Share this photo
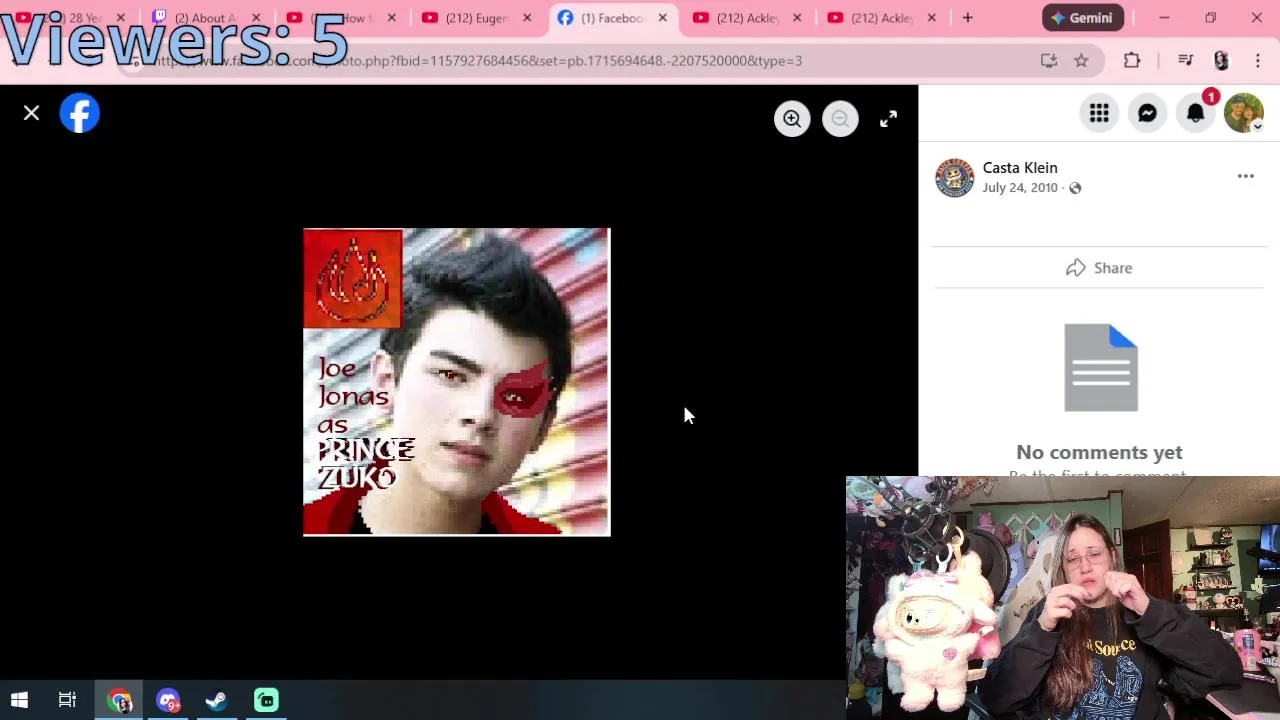Screen dimensions: 1280x720 (1099, 268)
